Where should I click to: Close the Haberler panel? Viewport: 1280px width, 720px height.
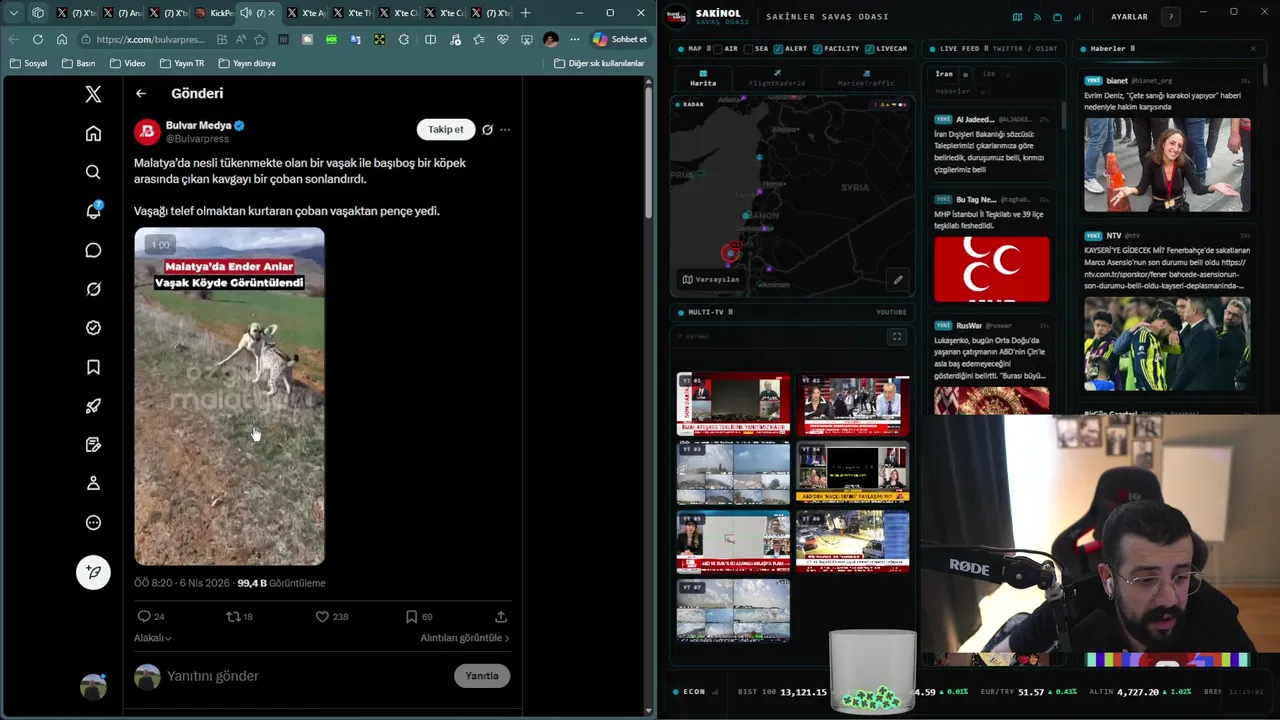(x=1253, y=48)
